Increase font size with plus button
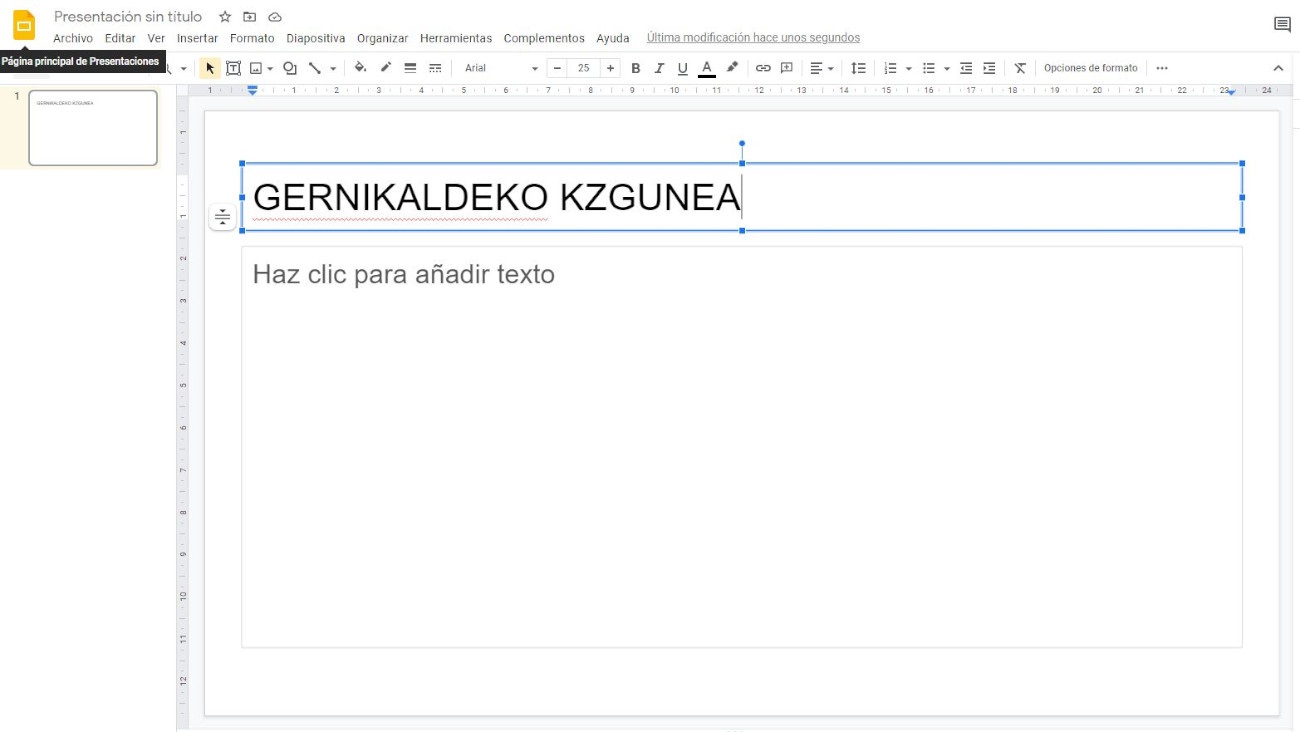1300x732 pixels. 610,68
